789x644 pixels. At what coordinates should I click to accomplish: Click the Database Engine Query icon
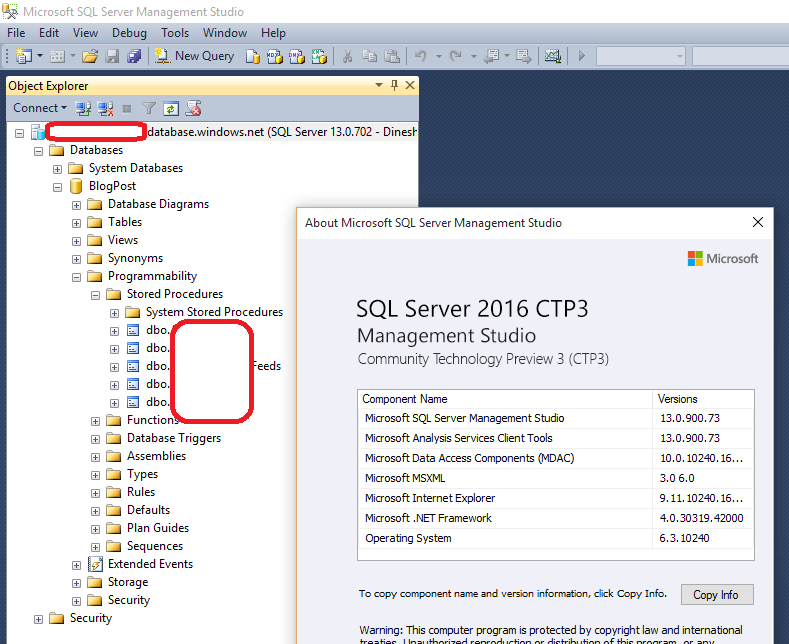click(x=253, y=56)
